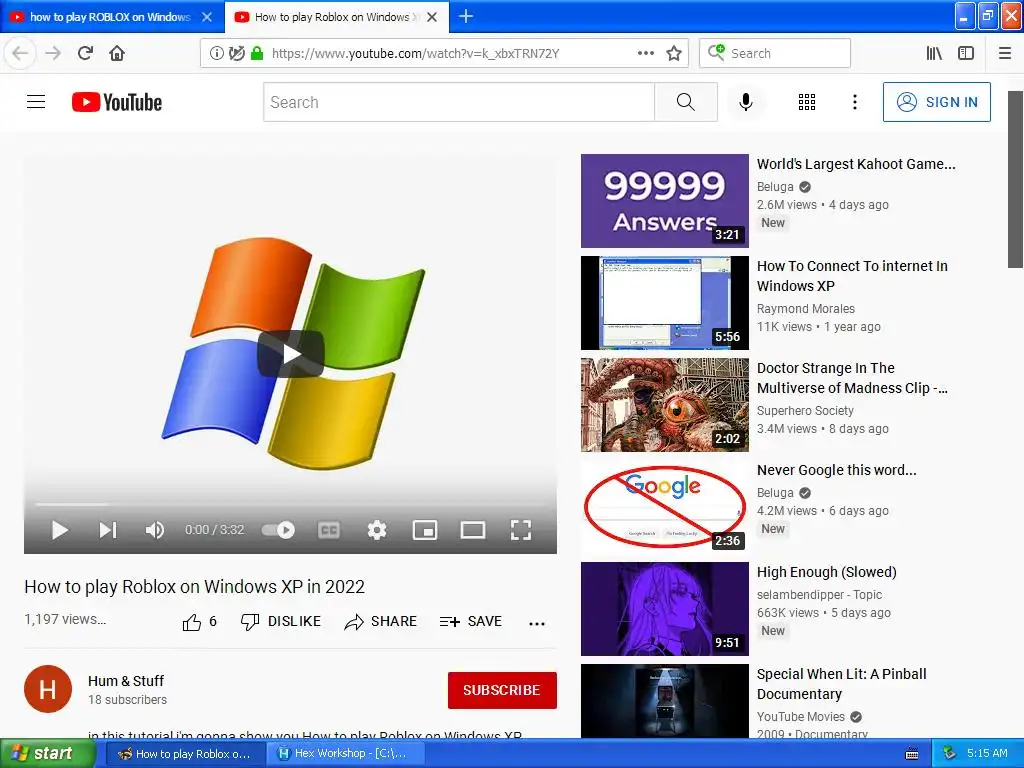Image resolution: width=1024 pixels, height=768 pixels.
Task: Switch to 'how to play ROBLOX on Windows' first tab
Action: (x=109, y=17)
